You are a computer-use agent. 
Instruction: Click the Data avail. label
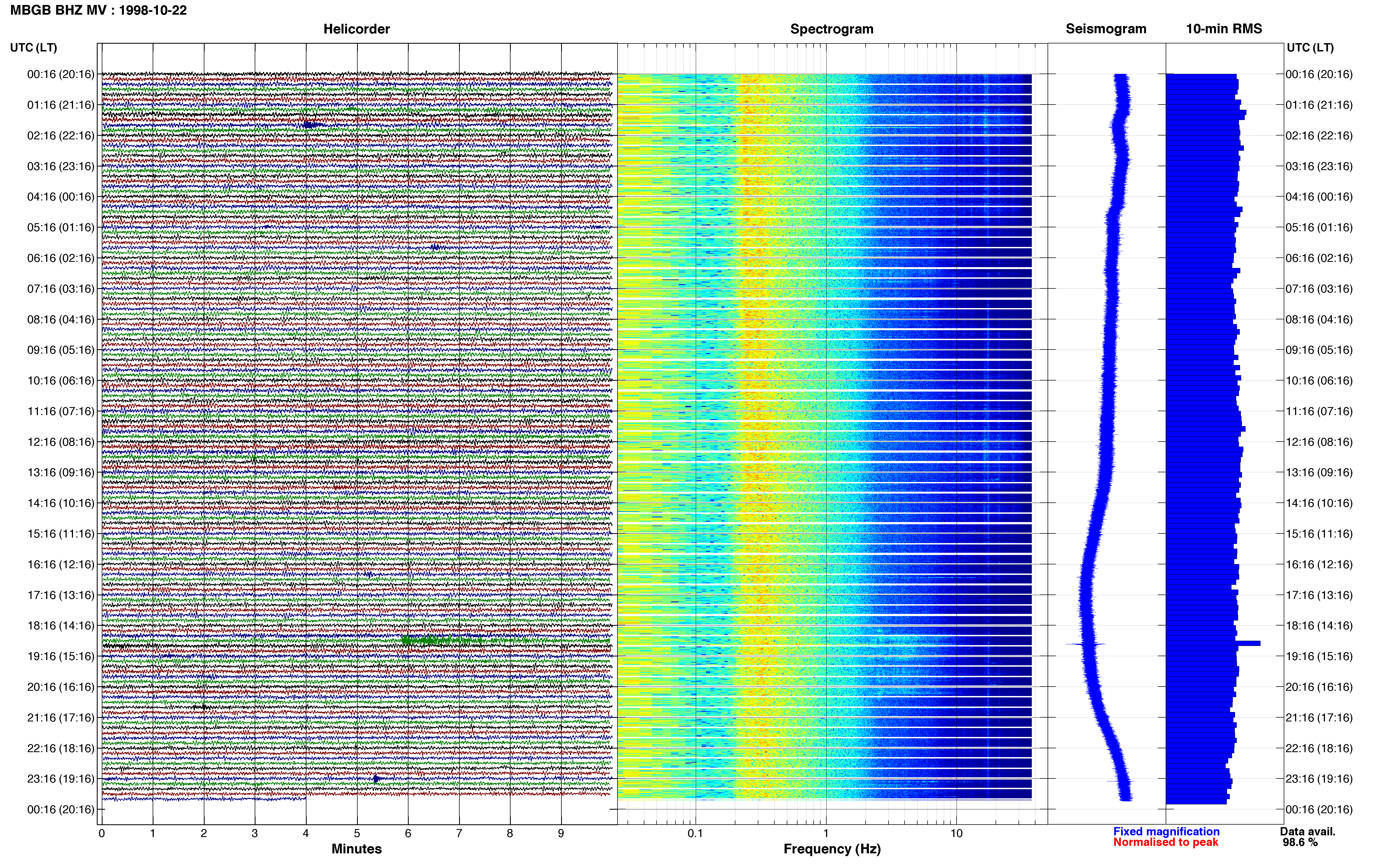click(1308, 831)
